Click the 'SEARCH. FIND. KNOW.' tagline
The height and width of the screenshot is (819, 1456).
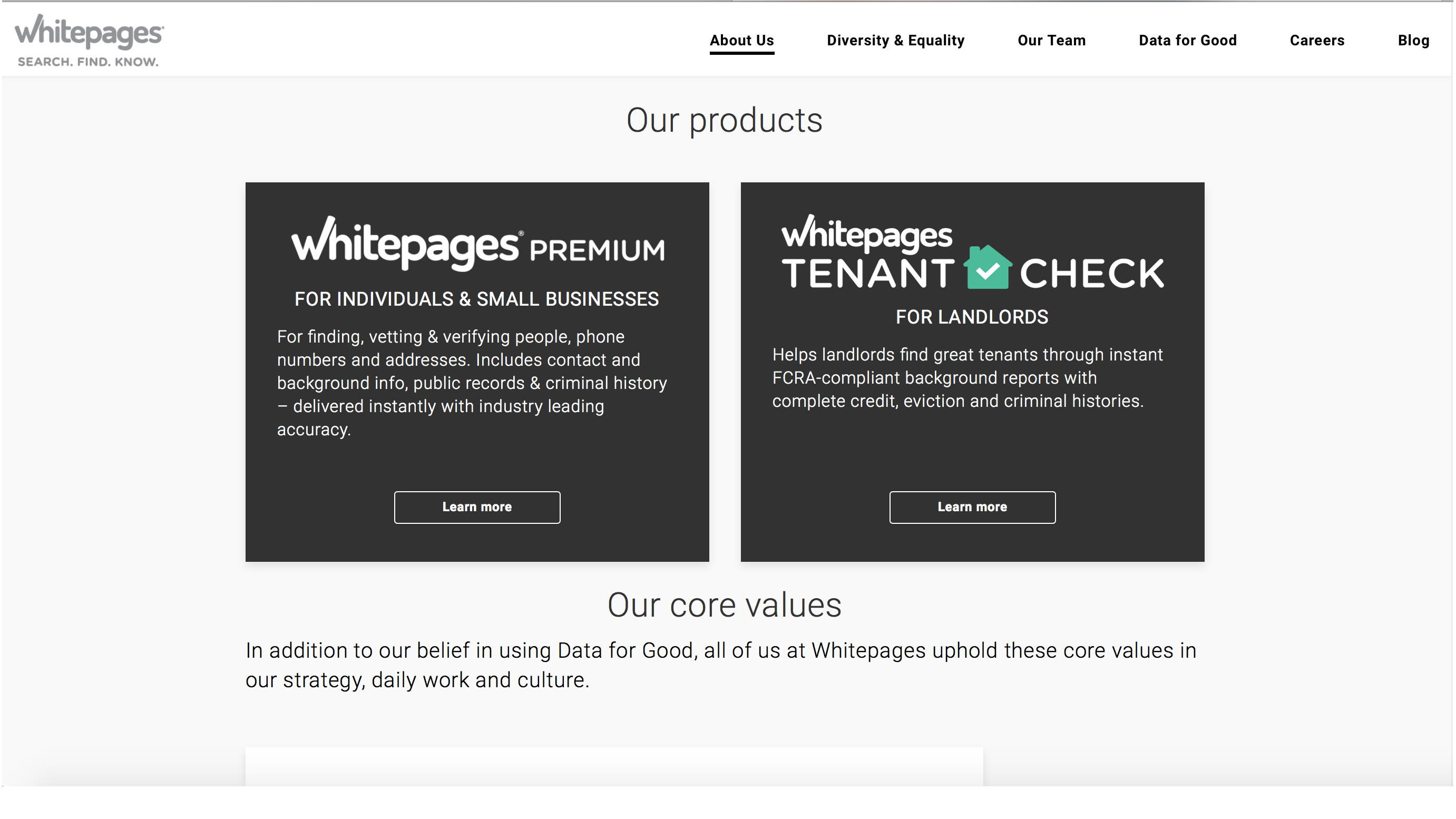pyautogui.click(x=88, y=62)
